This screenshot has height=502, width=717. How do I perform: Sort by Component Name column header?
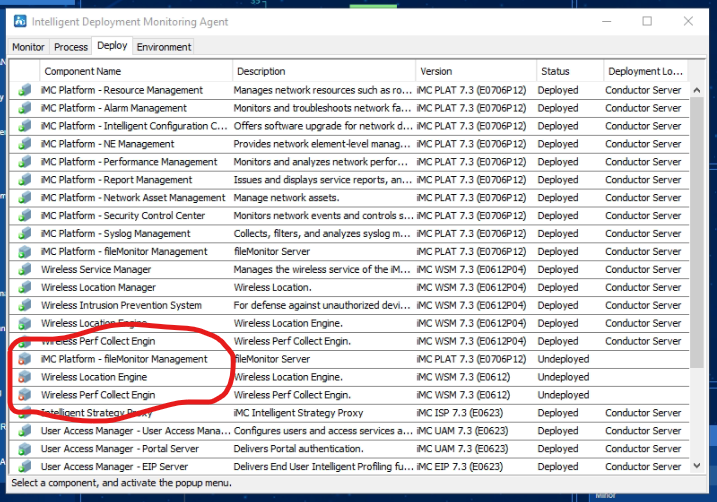click(136, 71)
